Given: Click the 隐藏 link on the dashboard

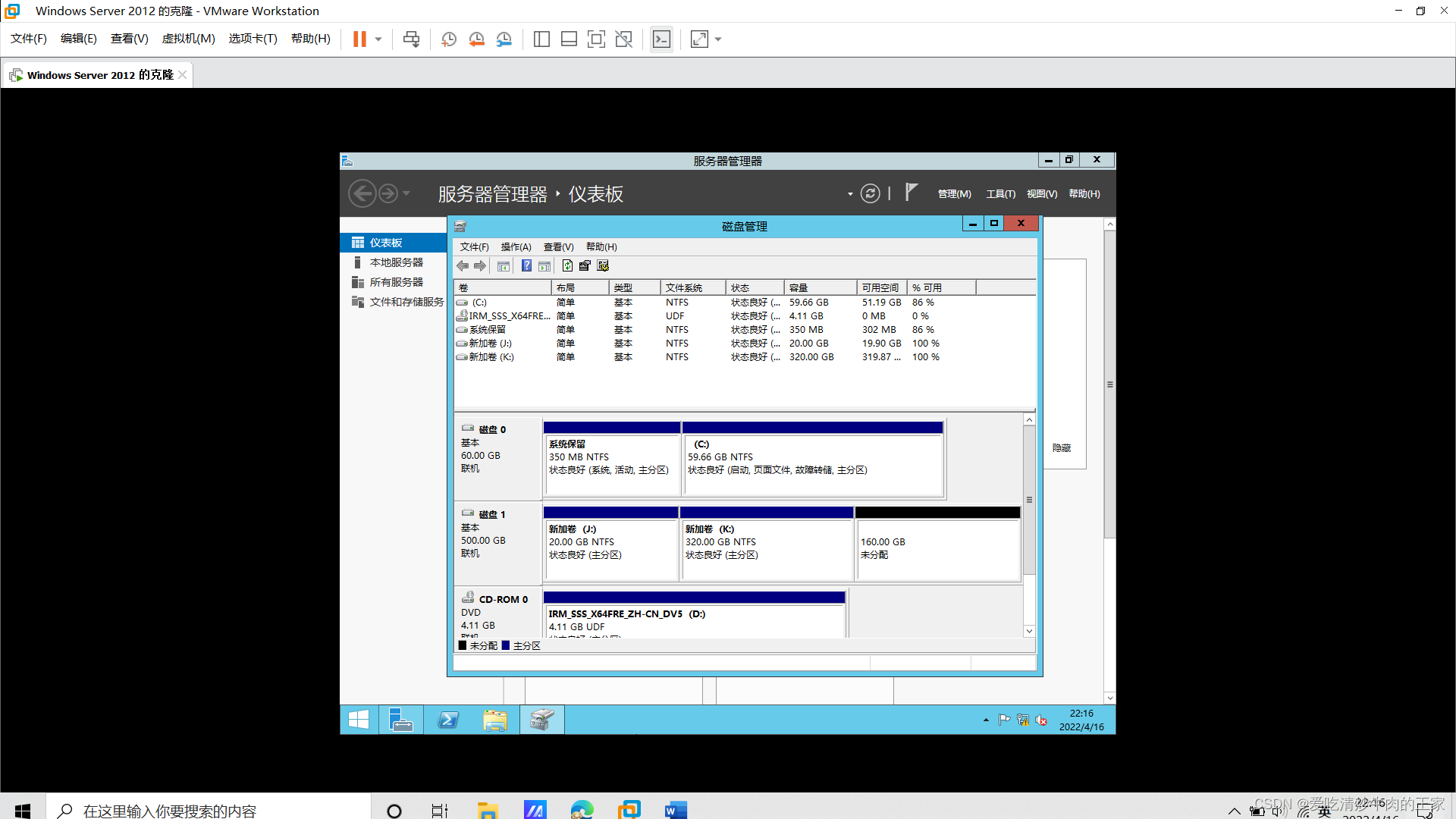Looking at the screenshot, I should click(x=1062, y=448).
